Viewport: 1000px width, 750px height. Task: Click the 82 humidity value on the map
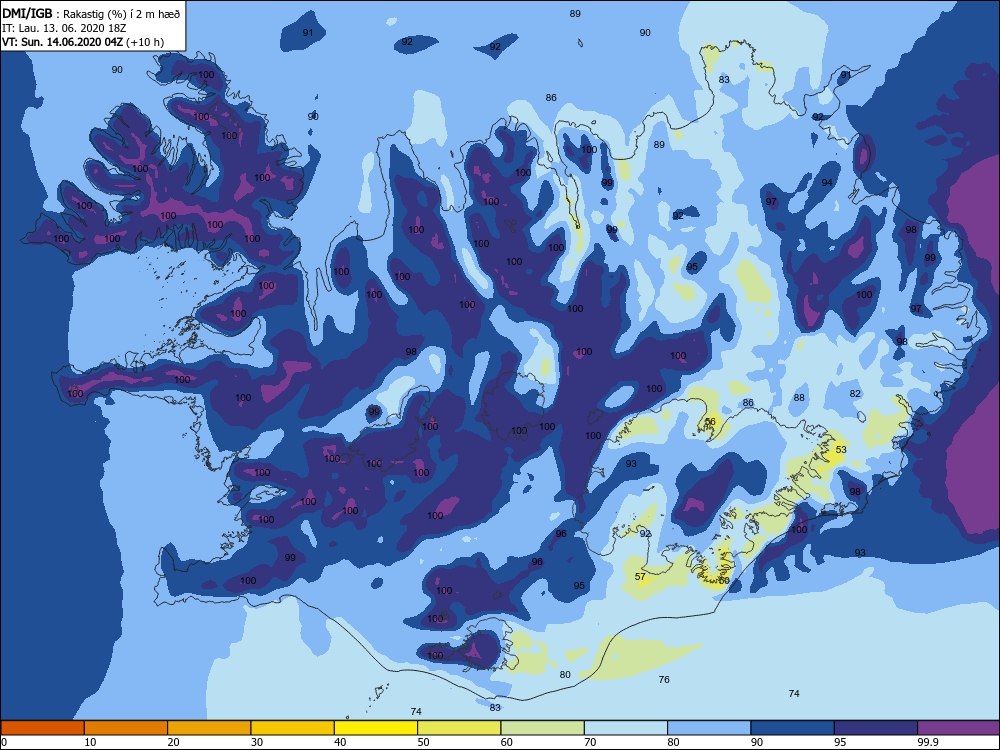[x=855, y=393]
